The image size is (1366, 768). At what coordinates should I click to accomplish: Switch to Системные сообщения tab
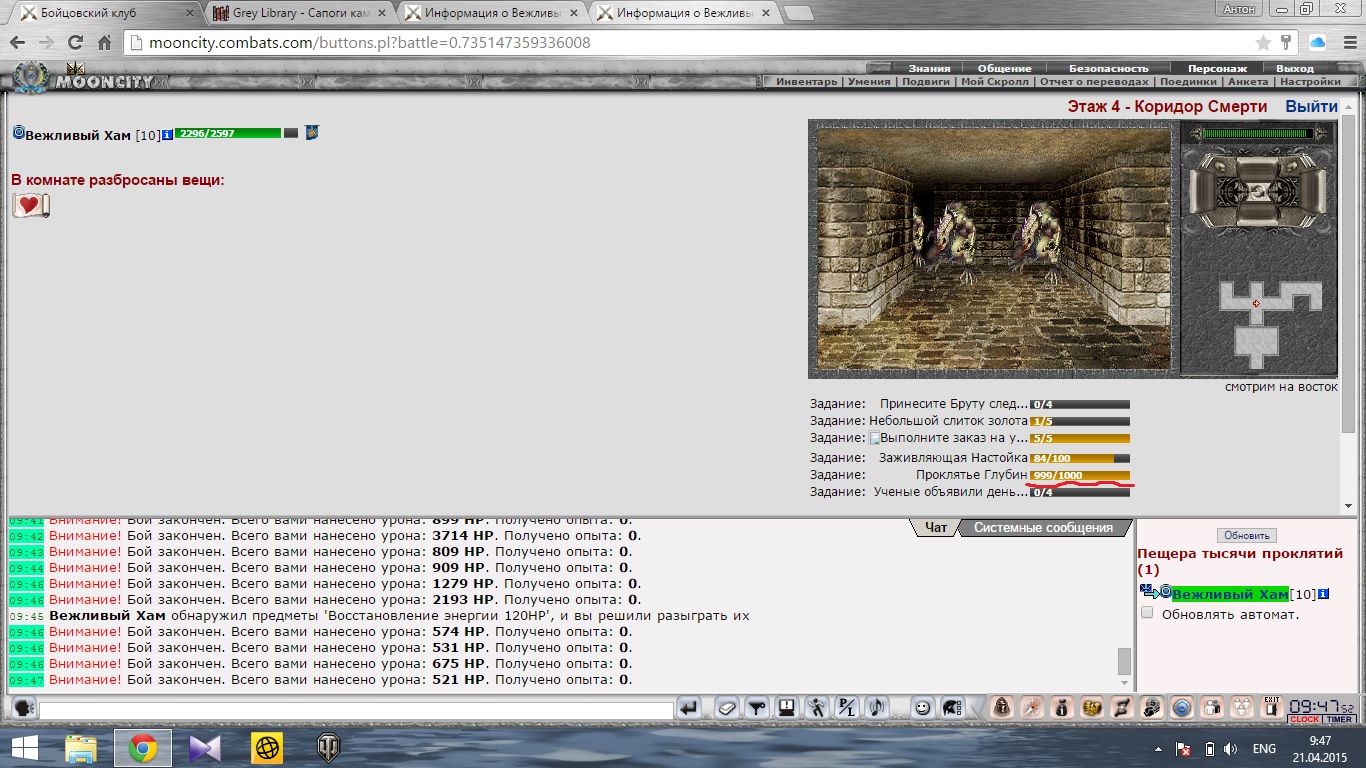pos(1043,527)
